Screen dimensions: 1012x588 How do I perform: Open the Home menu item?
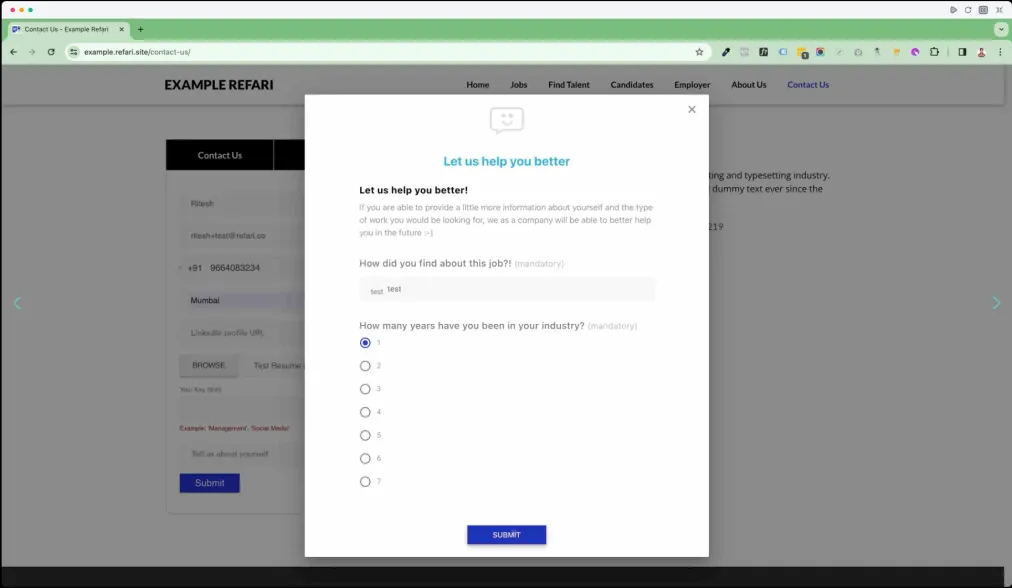tap(478, 85)
